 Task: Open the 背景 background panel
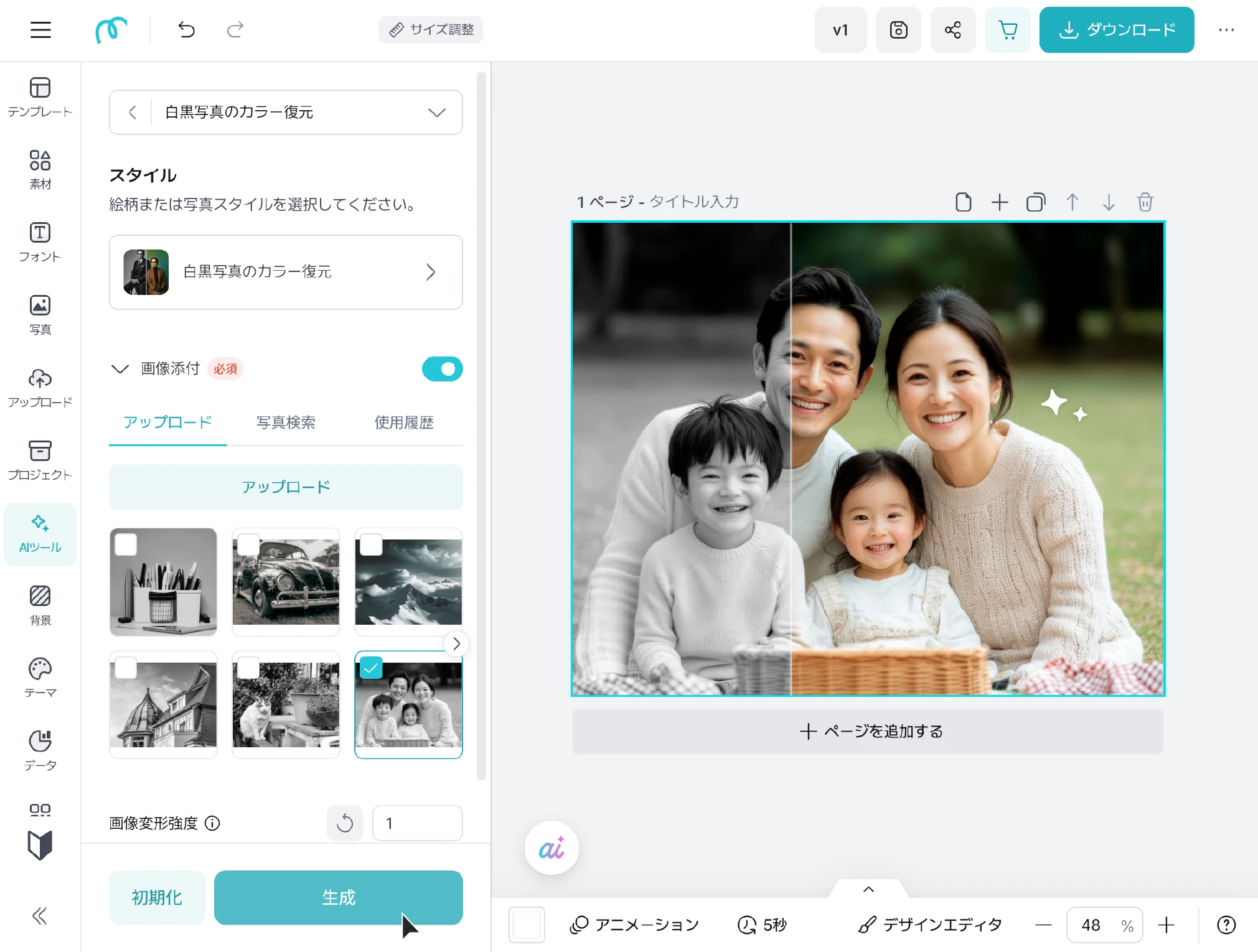tap(40, 606)
